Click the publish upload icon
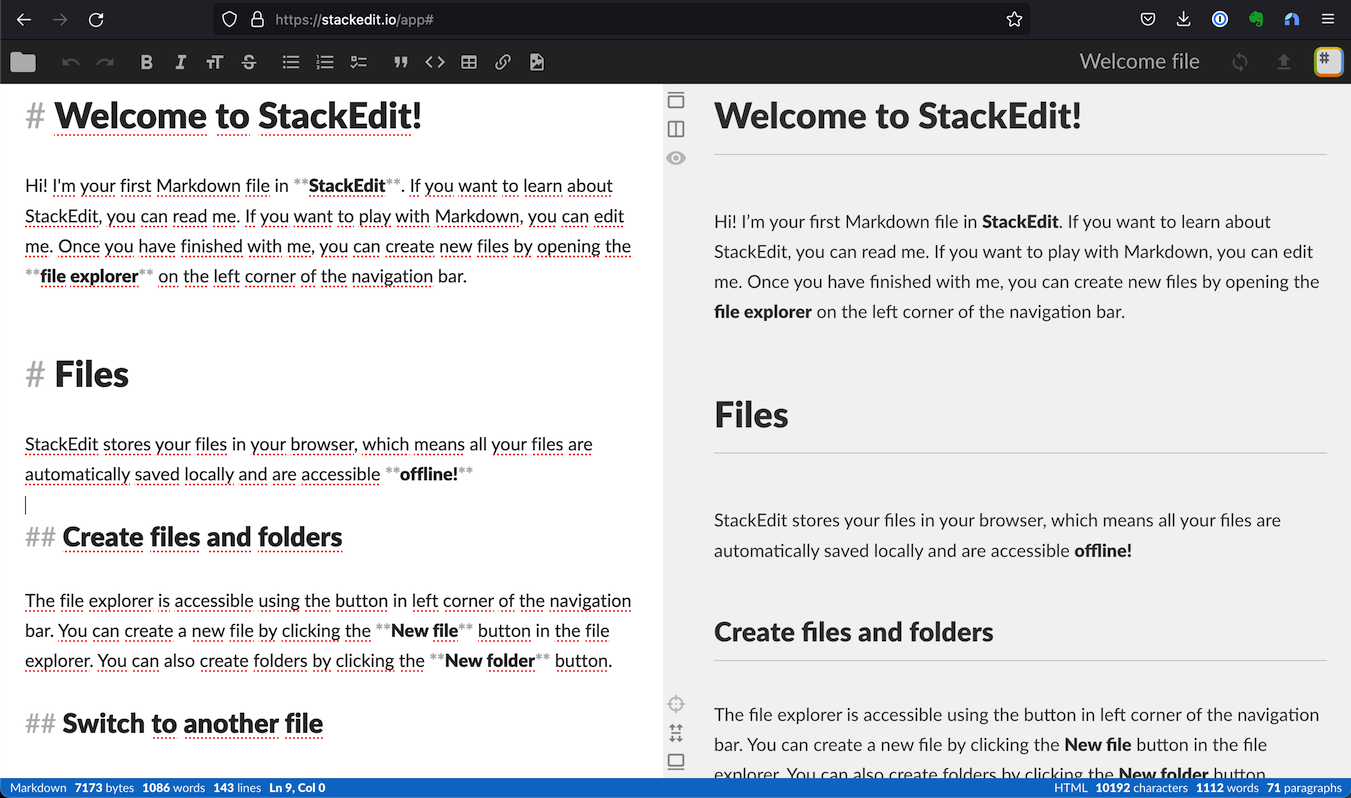Image resolution: width=1351 pixels, height=798 pixels. pos(1284,62)
